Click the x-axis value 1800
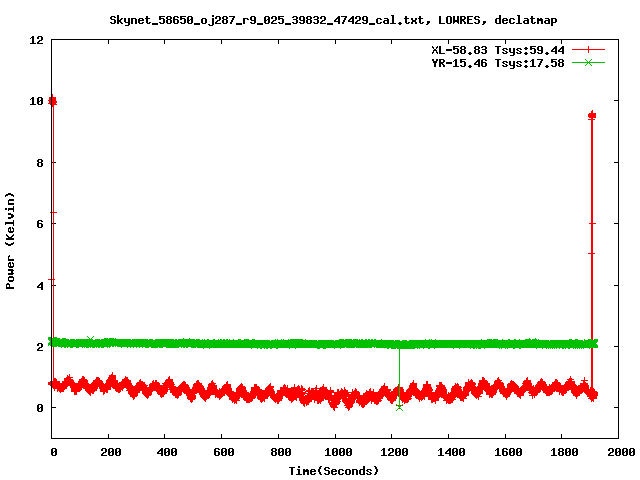The image size is (640, 480). (x=564, y=452)
